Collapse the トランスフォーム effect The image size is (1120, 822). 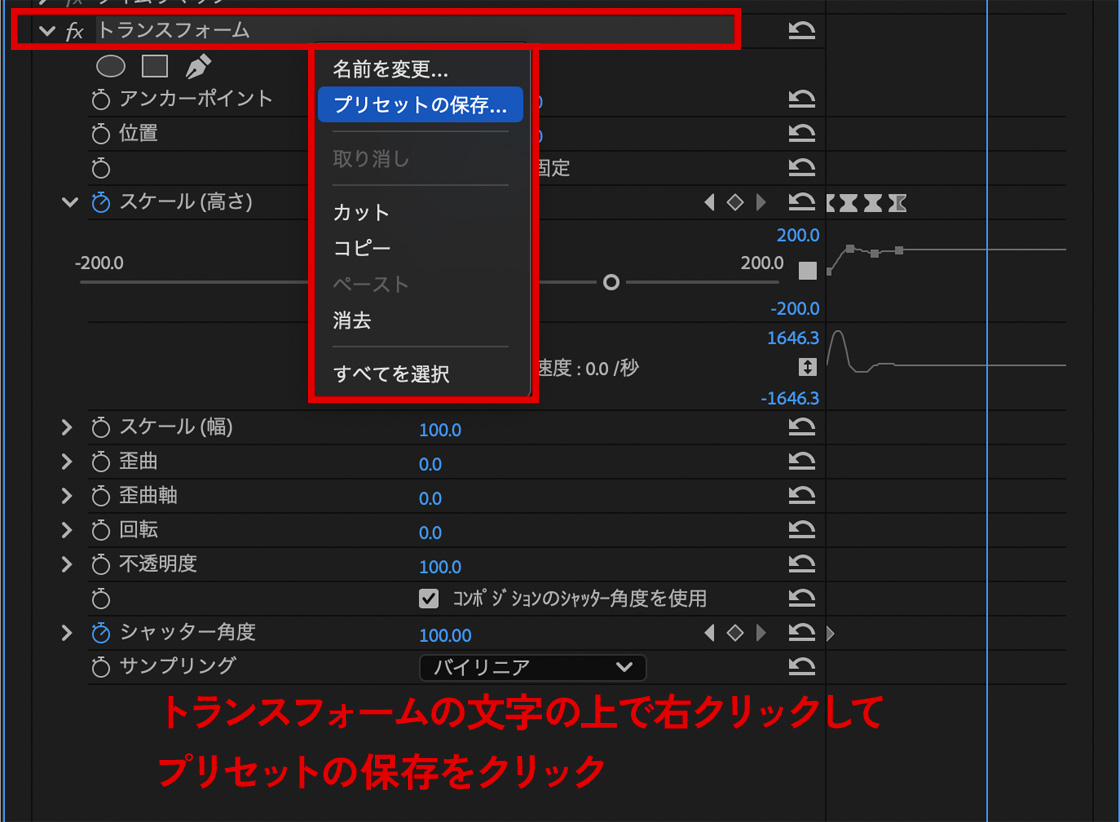47,31
